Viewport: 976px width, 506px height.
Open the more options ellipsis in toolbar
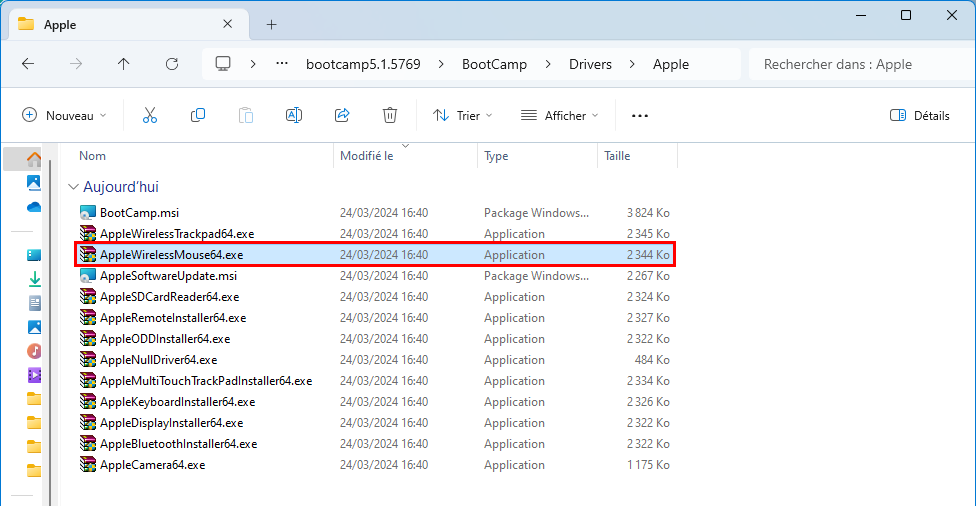coord(640,116)
